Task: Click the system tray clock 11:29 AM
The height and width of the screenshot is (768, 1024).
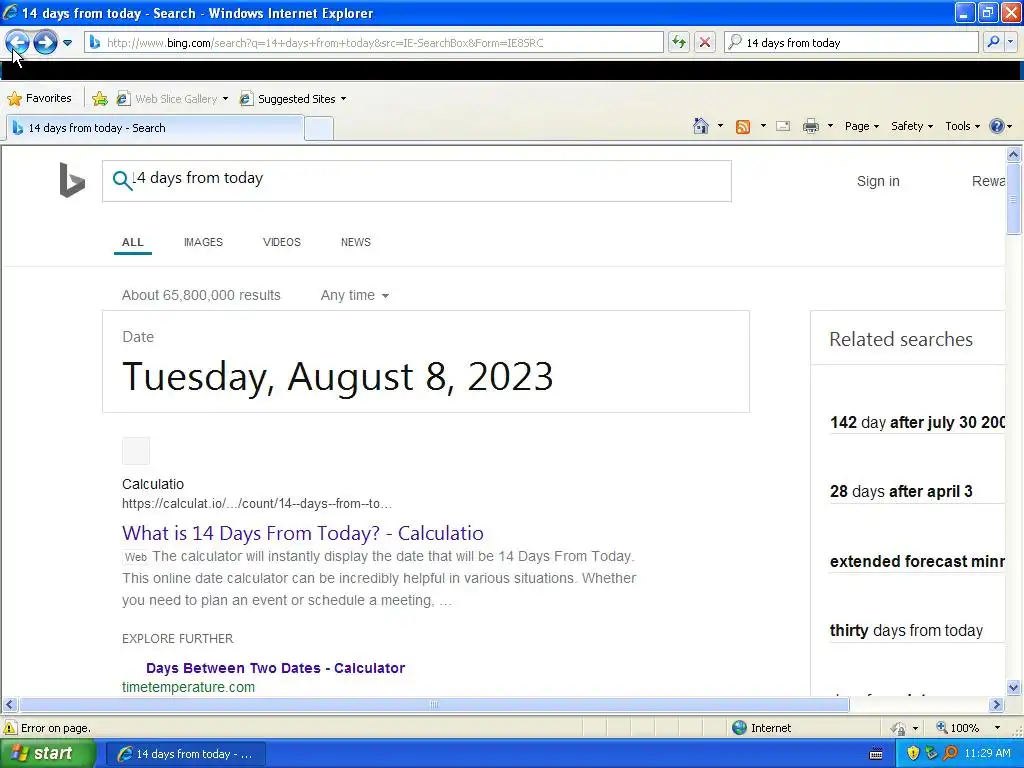Action: (x=987, y=754)
